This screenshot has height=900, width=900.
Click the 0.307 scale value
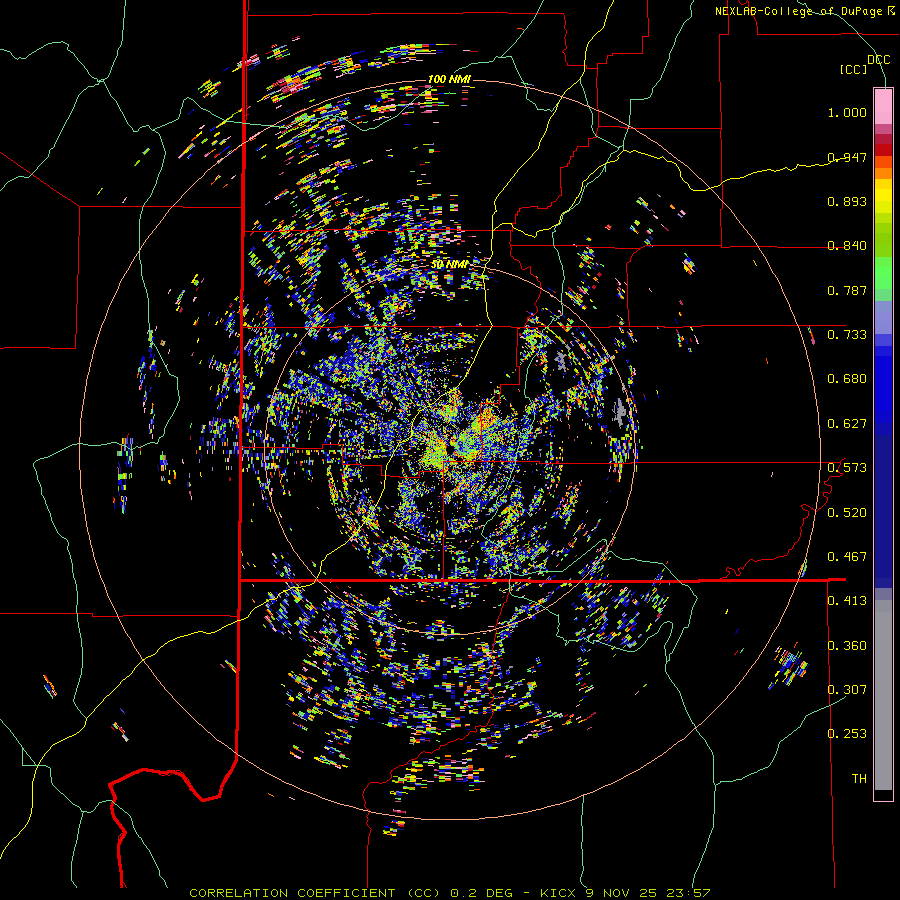pyautogui.click(x=847, y=690)
